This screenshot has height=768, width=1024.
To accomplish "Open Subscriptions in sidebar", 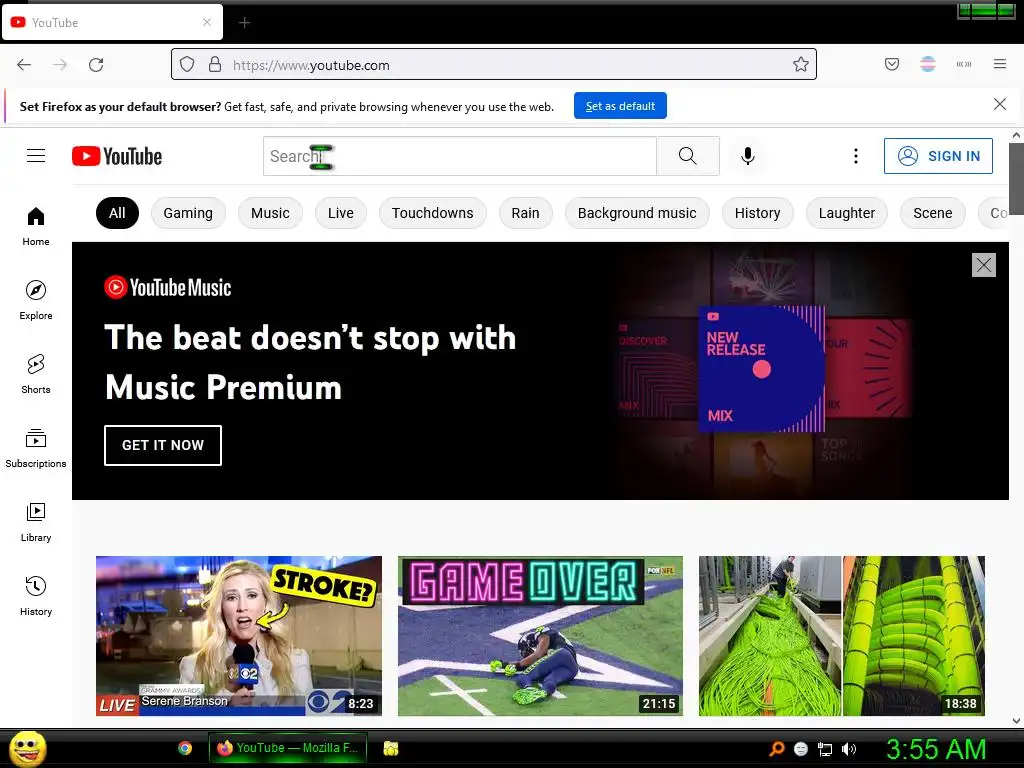I will pyautogui.click(x=36, y=448).
